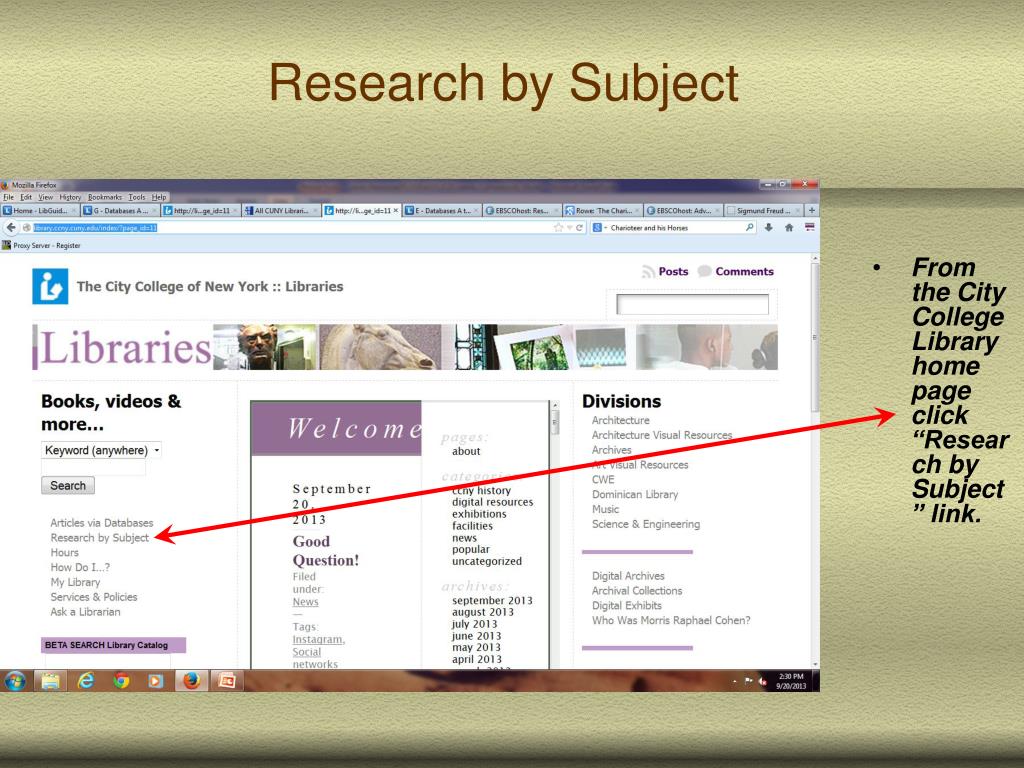Open File Explorer from taskbar
The height and width of the screenshot is (768, 1024).
tap(51, 681)
